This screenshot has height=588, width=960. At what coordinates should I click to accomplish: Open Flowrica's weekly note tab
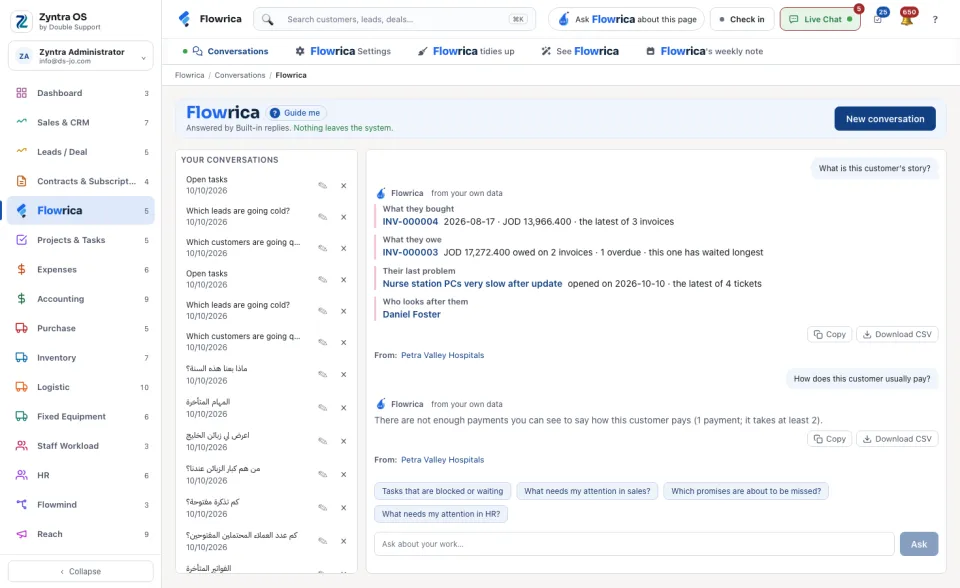click(x=705, y=51)
